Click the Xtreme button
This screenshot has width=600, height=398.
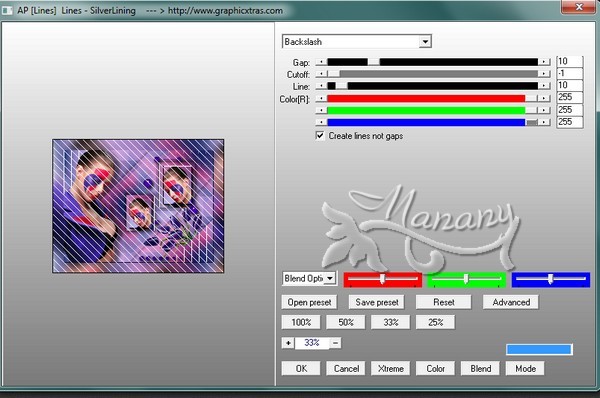(x=390, y=368)
